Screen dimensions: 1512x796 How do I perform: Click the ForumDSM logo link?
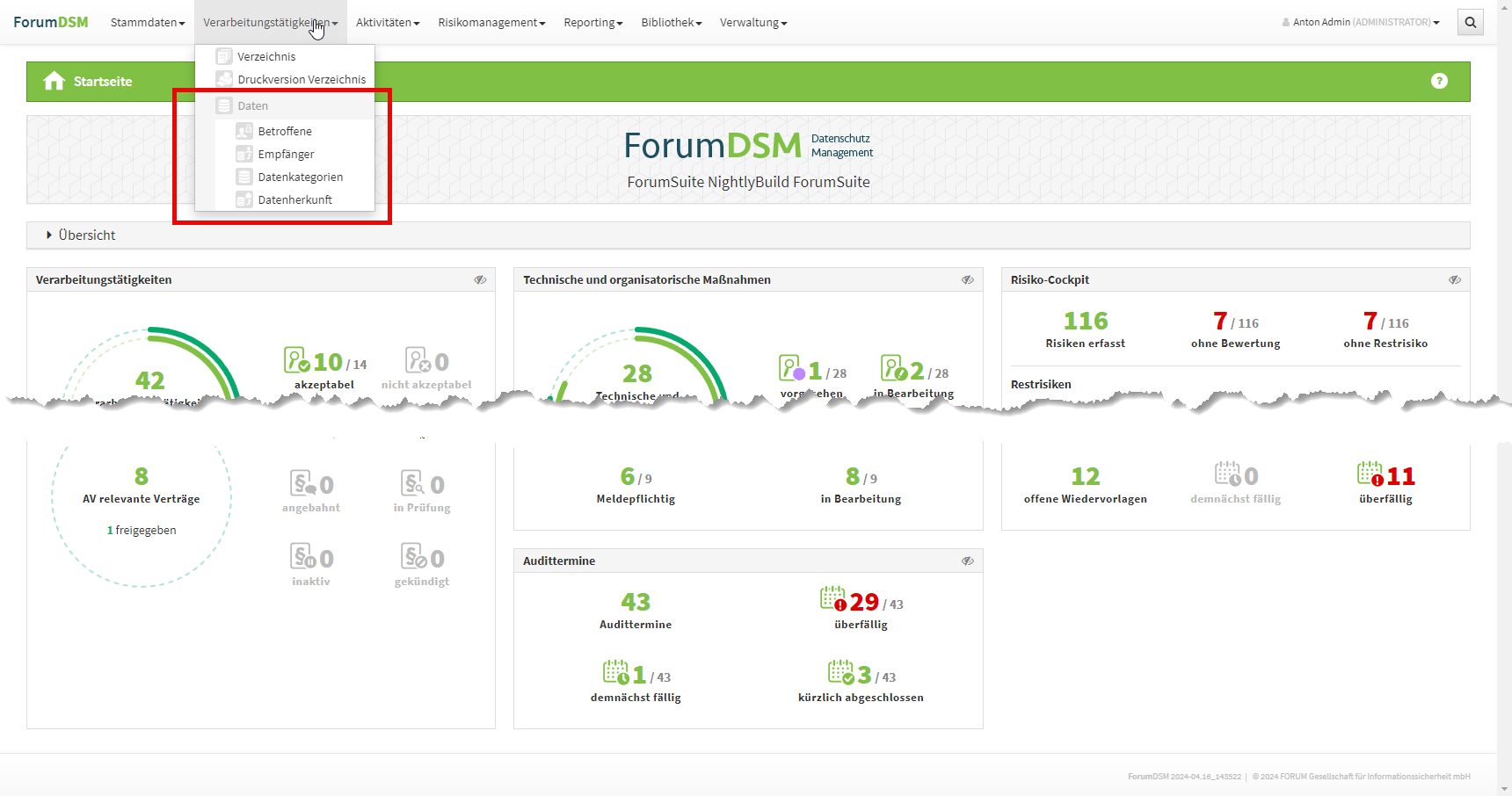pos(50,23)
